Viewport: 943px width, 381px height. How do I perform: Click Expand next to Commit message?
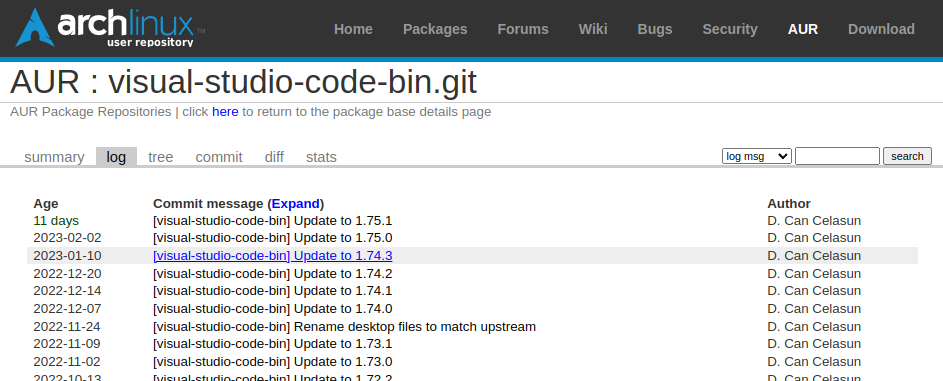[295, 204]
